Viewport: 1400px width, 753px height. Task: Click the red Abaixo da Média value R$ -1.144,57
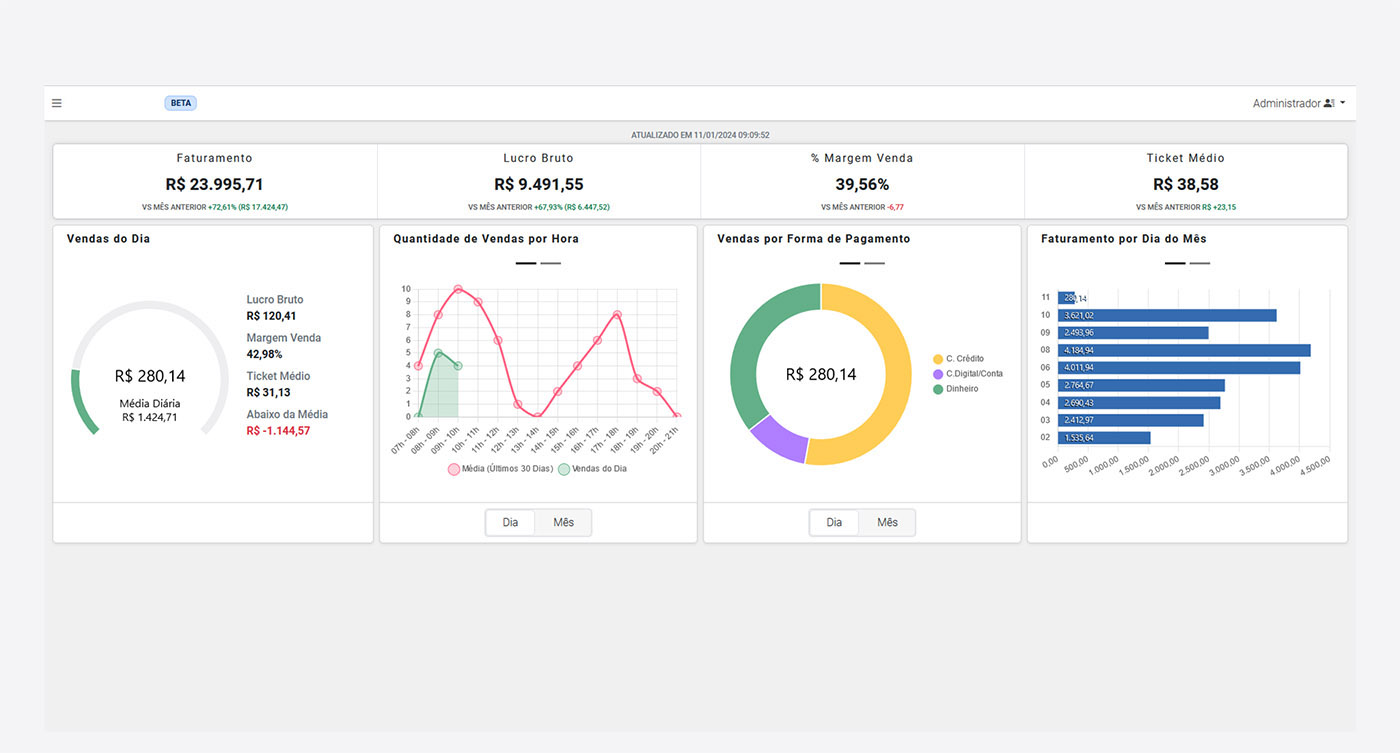(x=278, y=431)
